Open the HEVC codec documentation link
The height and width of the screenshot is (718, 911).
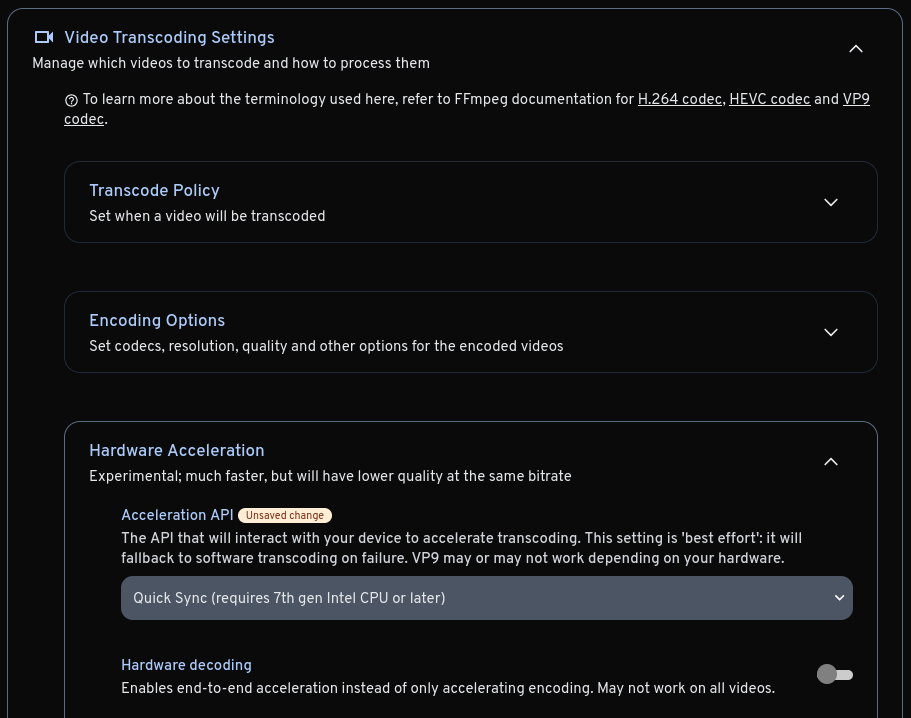769,100
